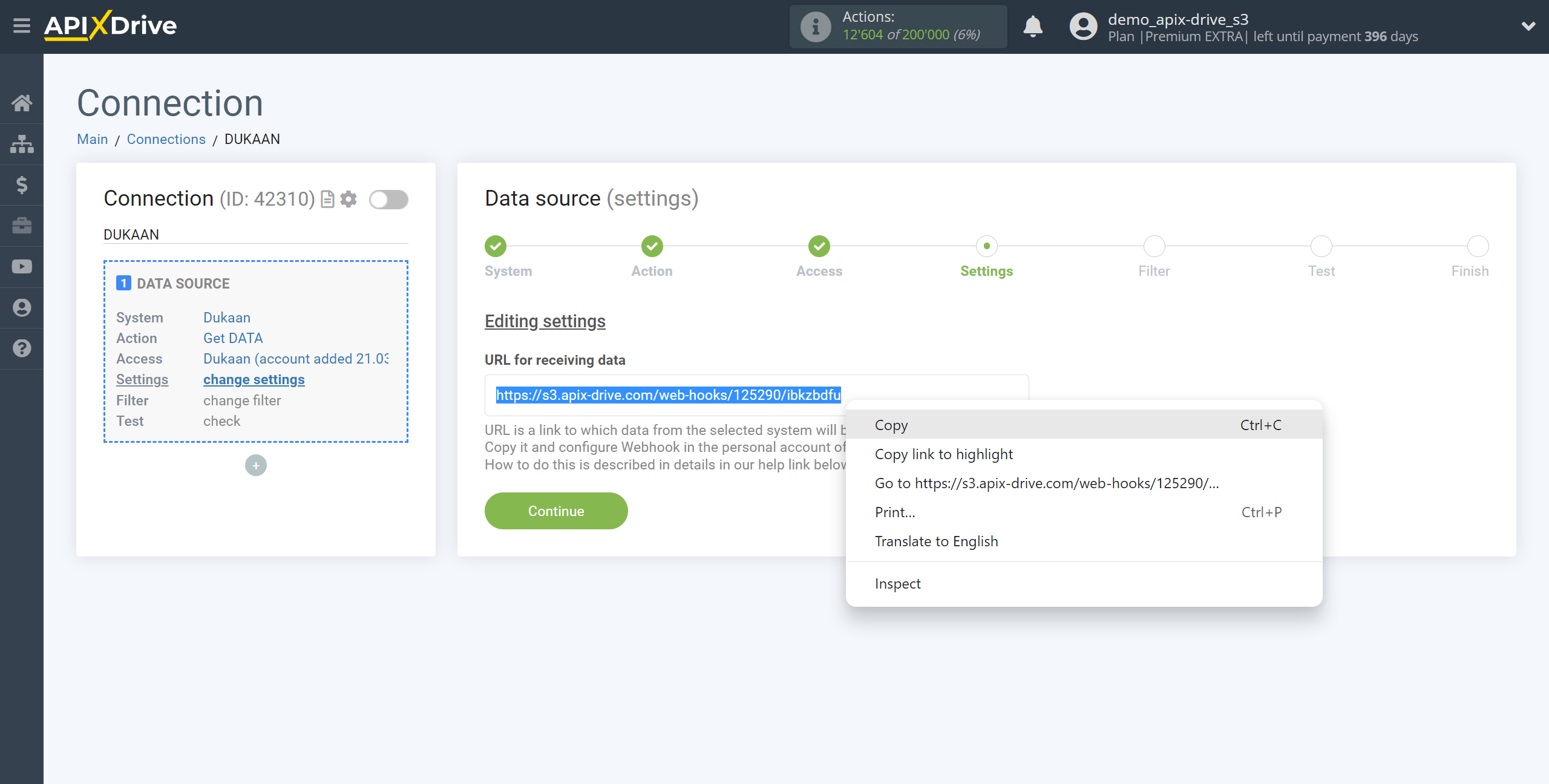Select the Settings step
The height and width of the screenshot is (784, 1549).
coord(987,246)
